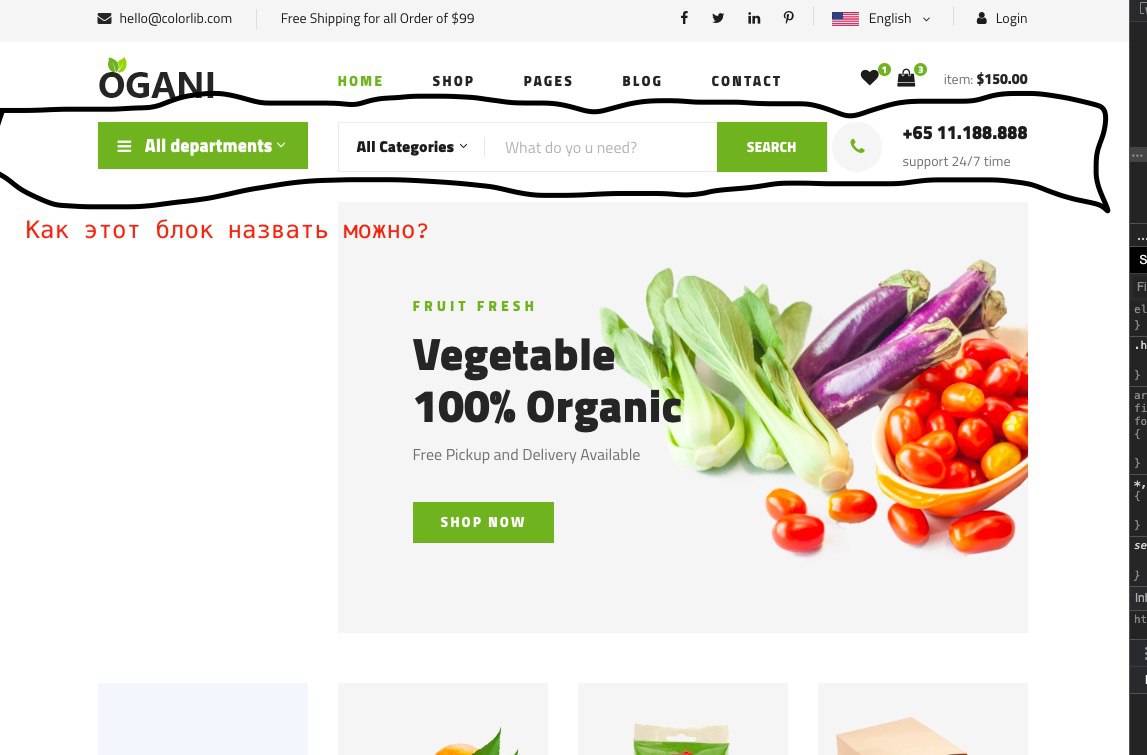
Task: Expand the English language dropdown
Action: pyautogui.click(x=881, y=18)
